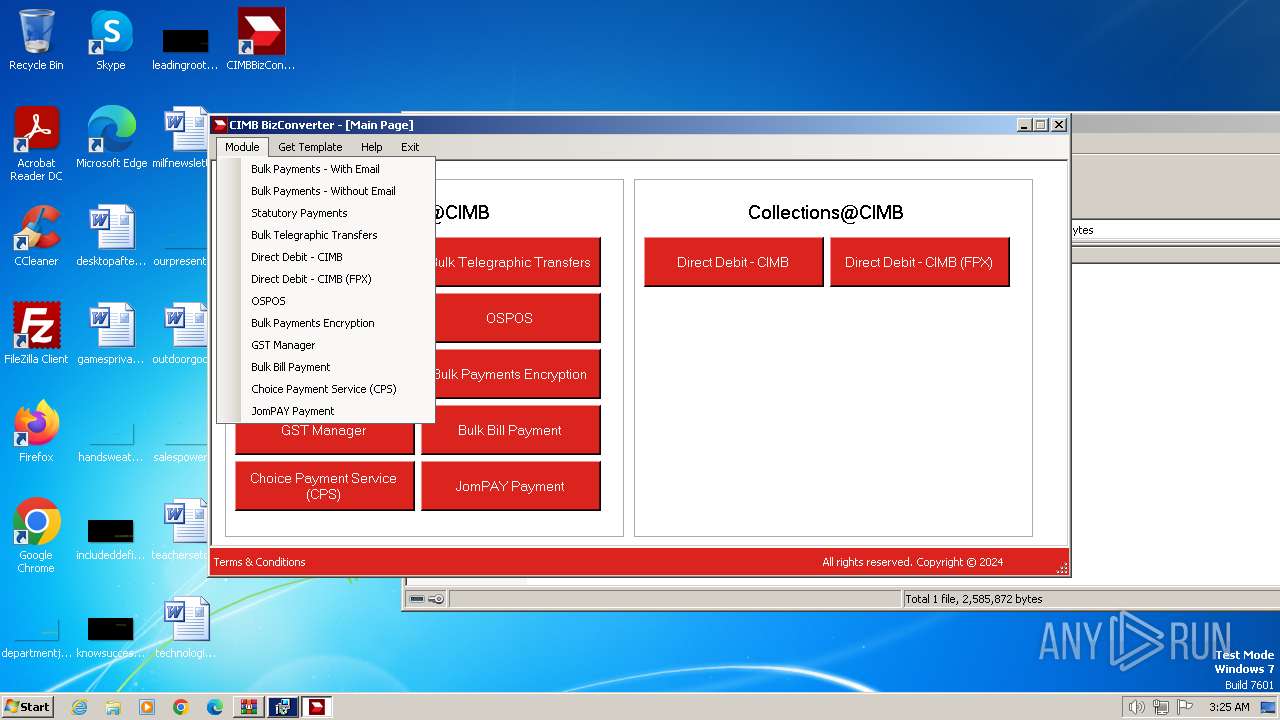Launch Skype from the desktop
The image size is (1280, 720).
pos(111,40)
